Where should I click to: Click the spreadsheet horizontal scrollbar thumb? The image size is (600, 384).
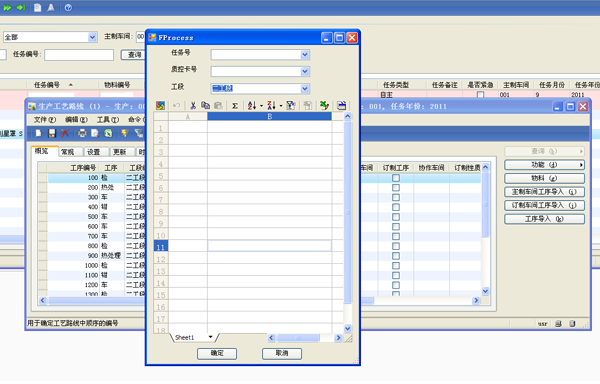(x=298, y=338)
